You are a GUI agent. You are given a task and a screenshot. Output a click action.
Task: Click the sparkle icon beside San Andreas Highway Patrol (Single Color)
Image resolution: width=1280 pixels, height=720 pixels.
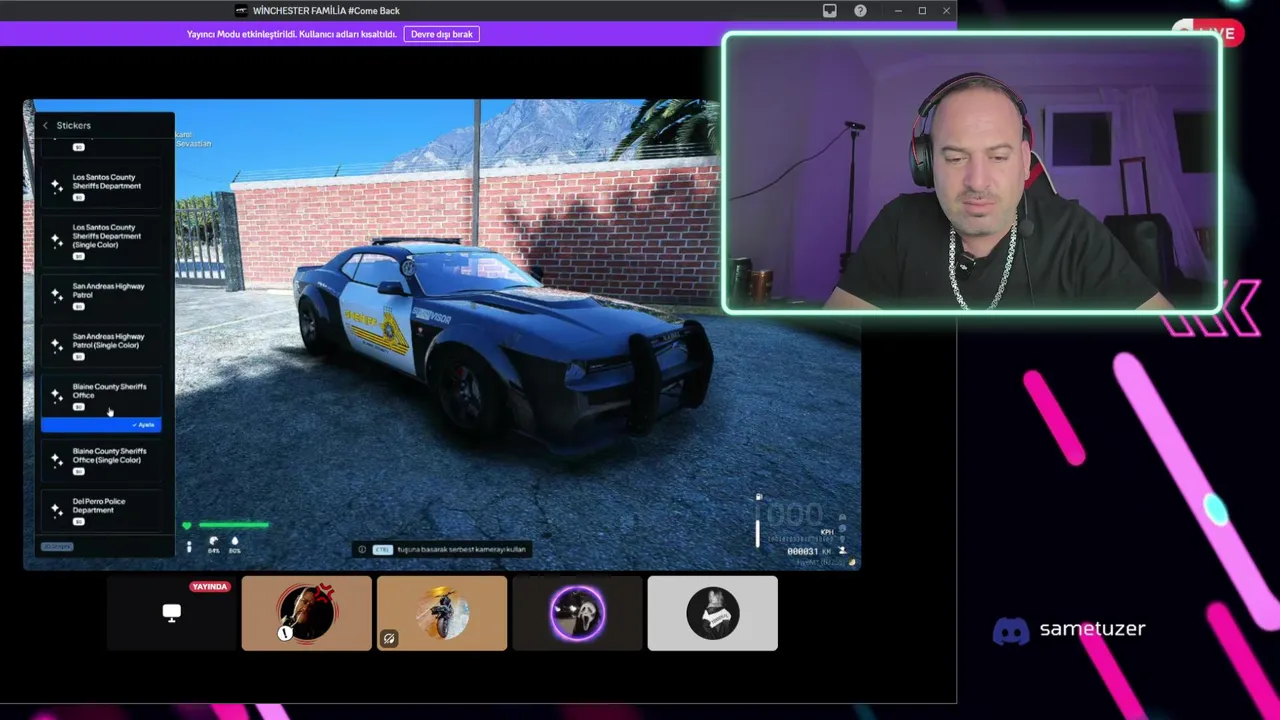(x=57, y=346)
